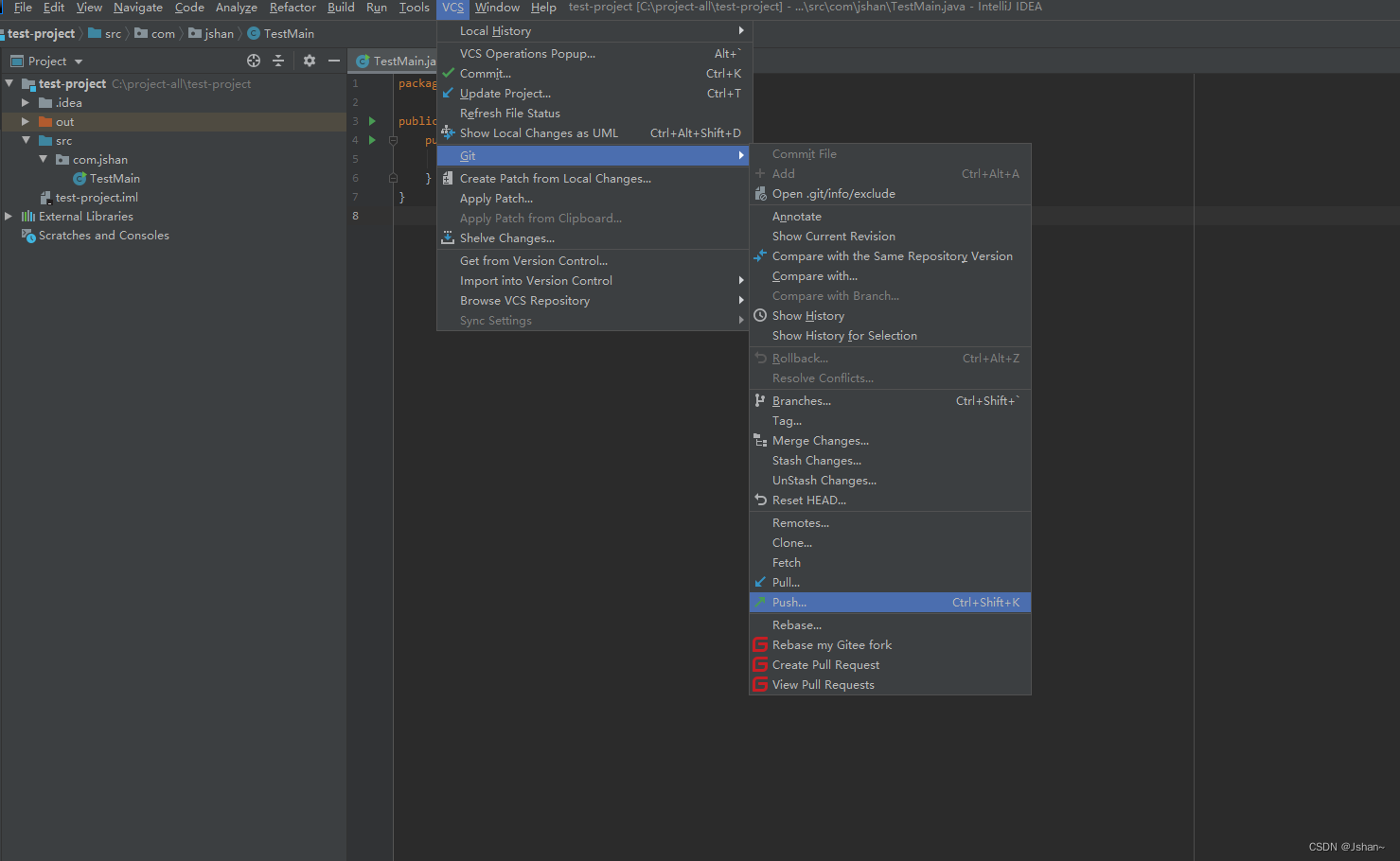Choose Rebase... in Git submenu

pos(890,625)
